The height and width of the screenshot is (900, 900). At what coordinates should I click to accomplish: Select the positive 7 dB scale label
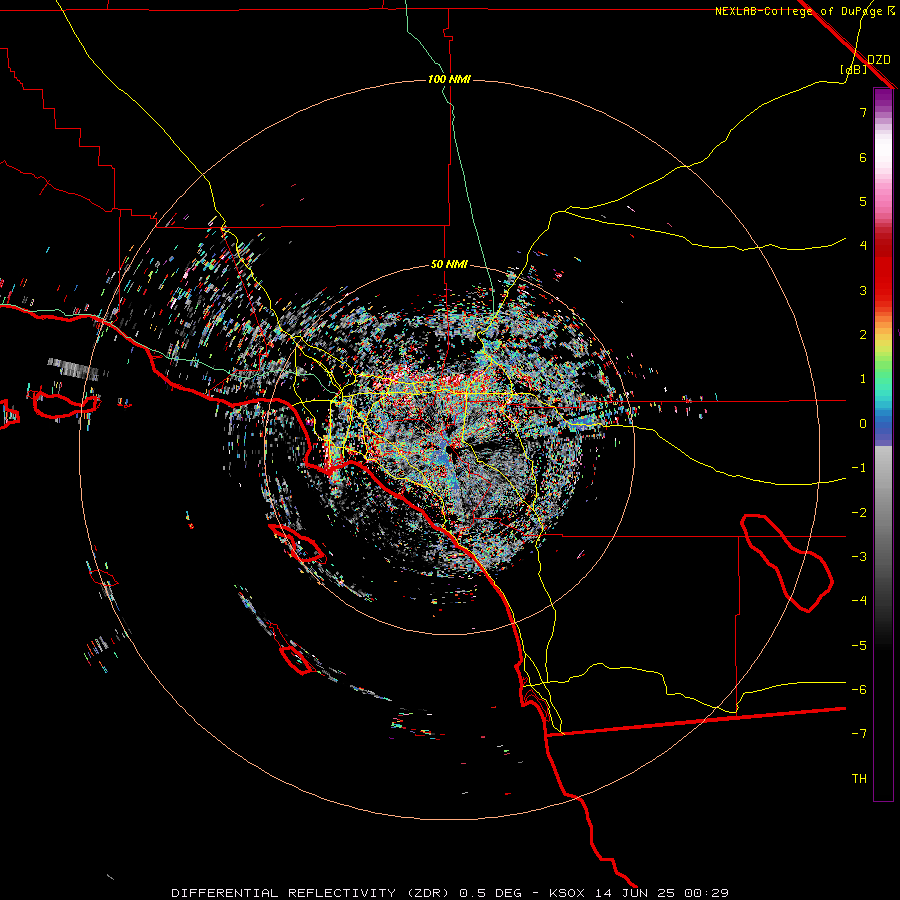tap(863, 112)
